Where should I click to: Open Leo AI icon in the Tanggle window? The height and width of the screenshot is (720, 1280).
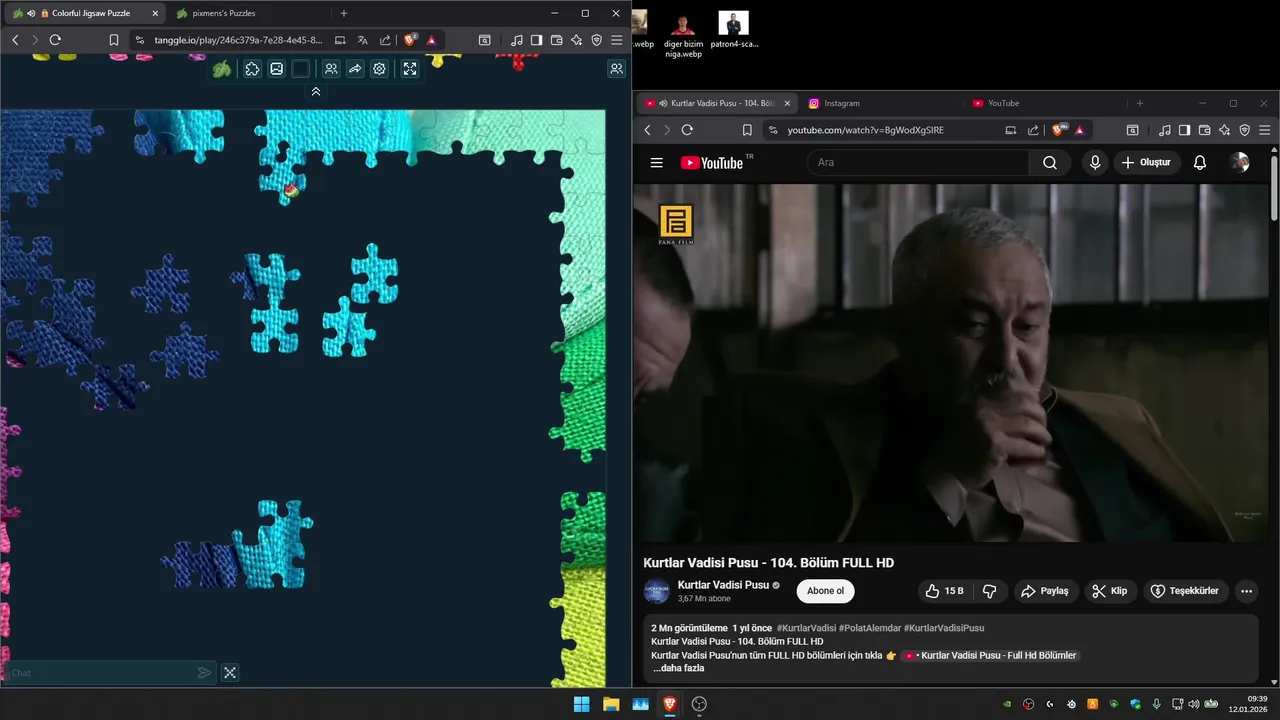[x=577, y=40]
